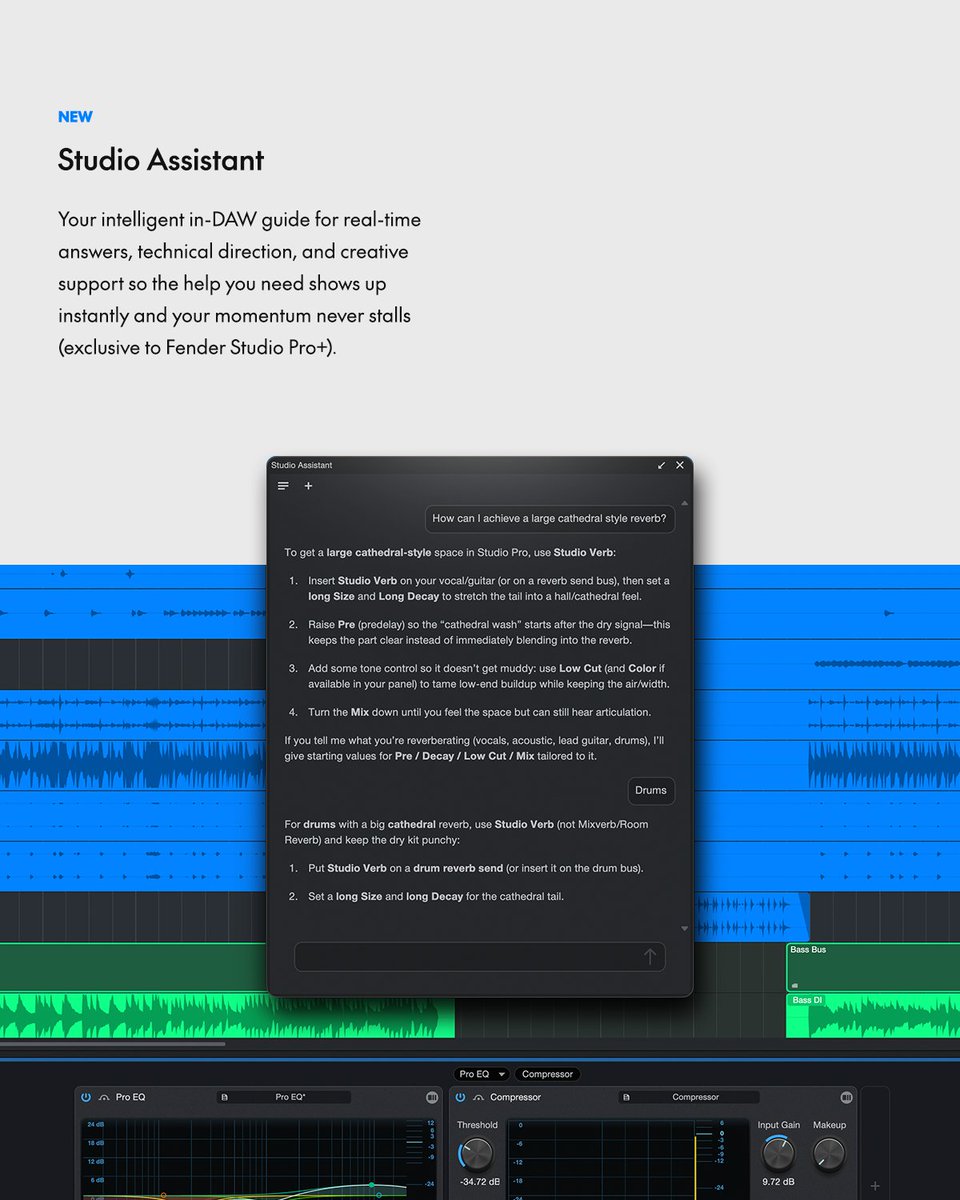
Task: Click the Makeup knob
Action: click(829, 1154)
